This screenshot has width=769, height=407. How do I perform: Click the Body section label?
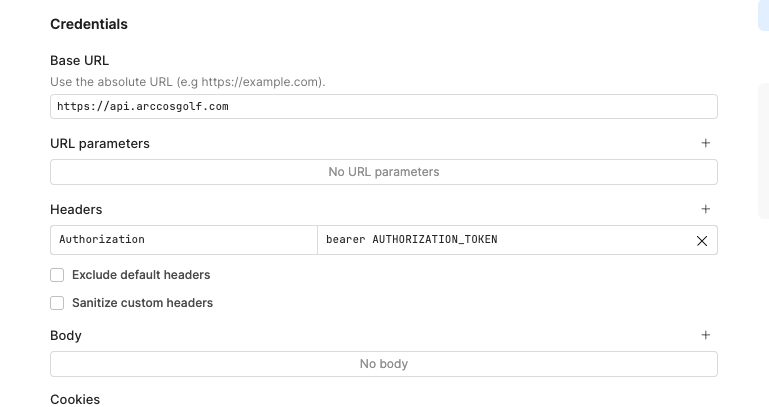[x=66, y=335]
